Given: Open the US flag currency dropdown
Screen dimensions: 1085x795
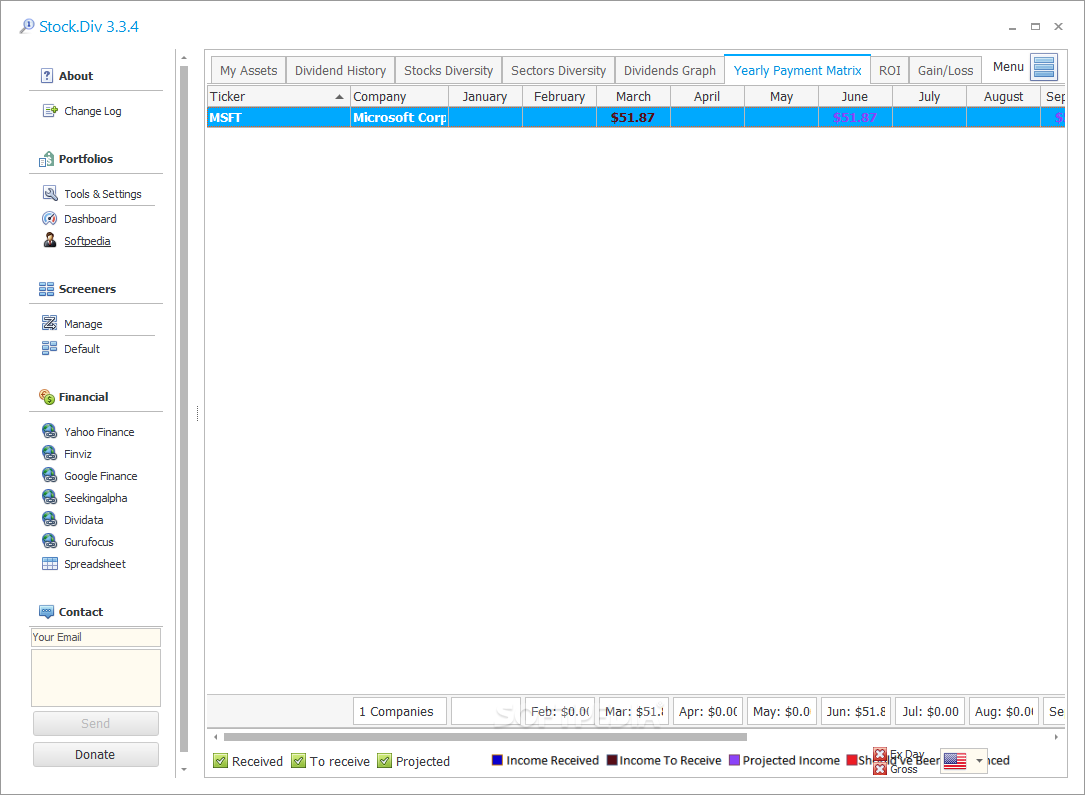Looking at the screenshot, I should [x=964, y=761].
